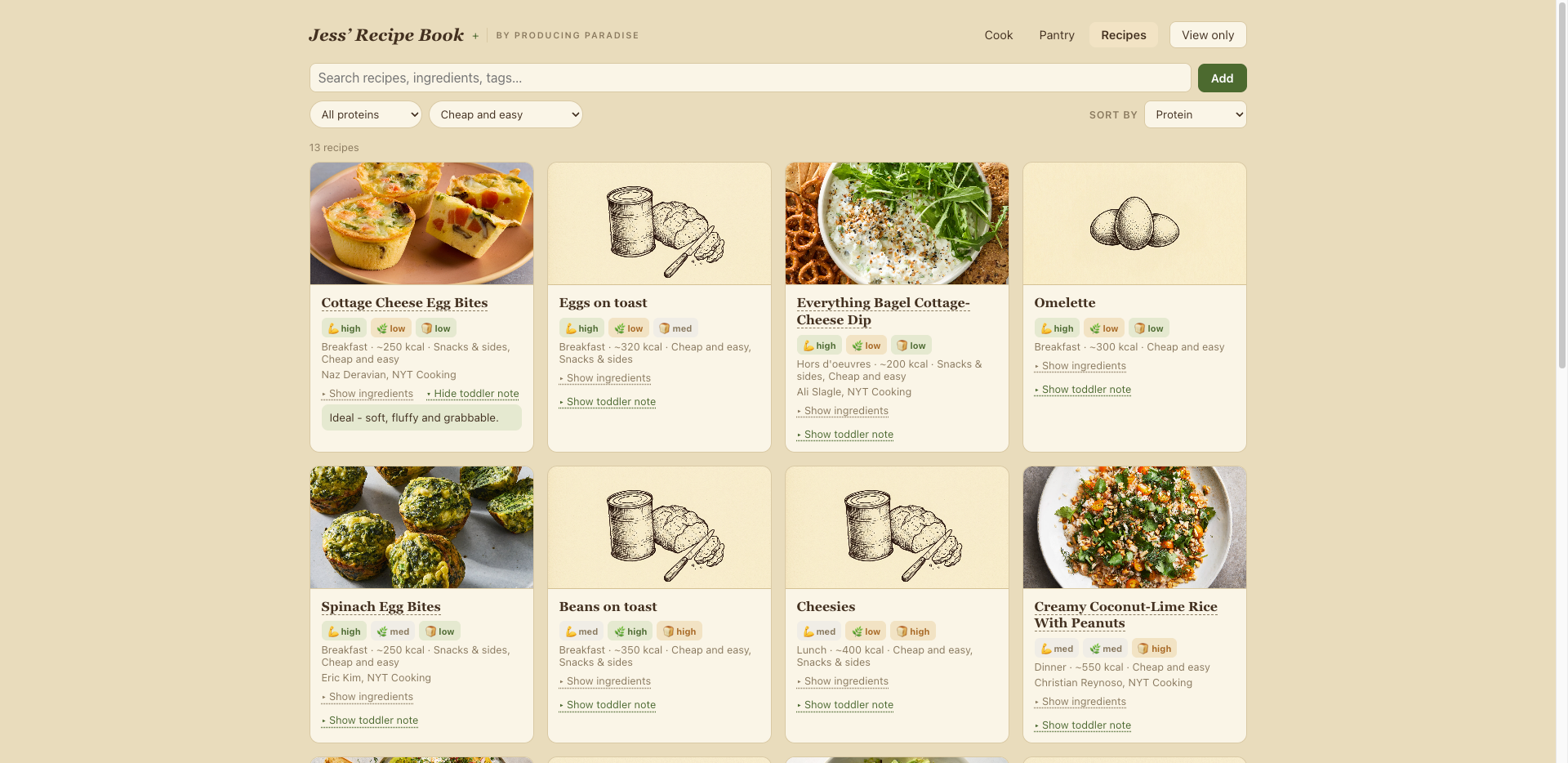
Task: Click the leaf 'low' badge on Everything Bagel Dip
Action: (866, 346)
